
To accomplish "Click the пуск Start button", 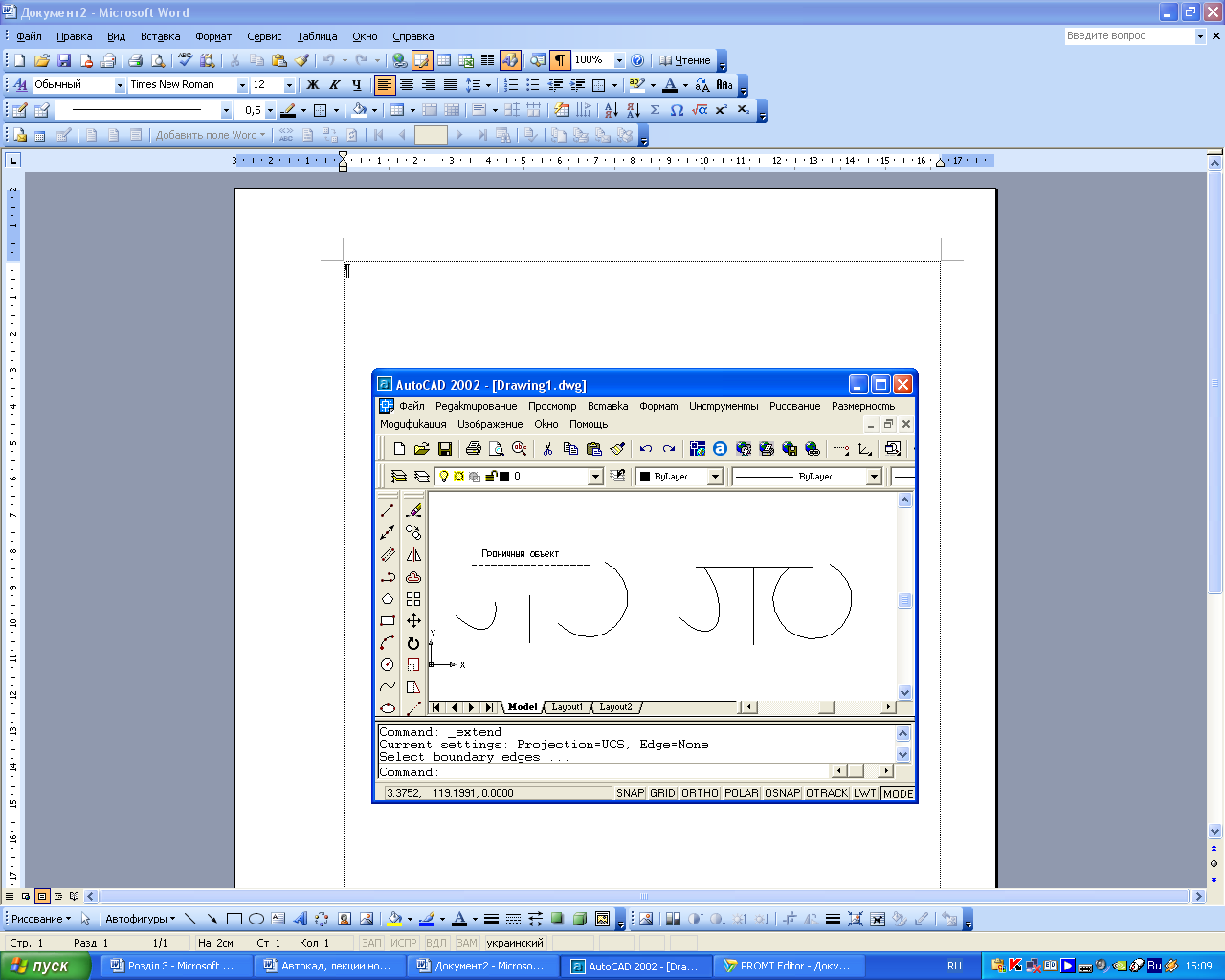I will click(x=45, y=966).
